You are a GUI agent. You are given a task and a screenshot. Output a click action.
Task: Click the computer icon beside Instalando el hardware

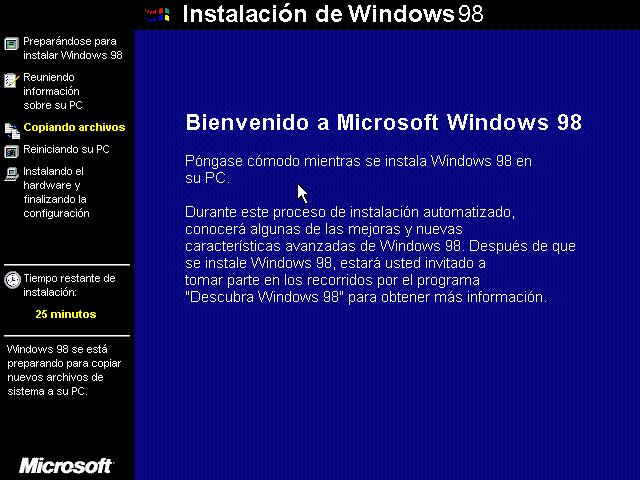[11, 174]
